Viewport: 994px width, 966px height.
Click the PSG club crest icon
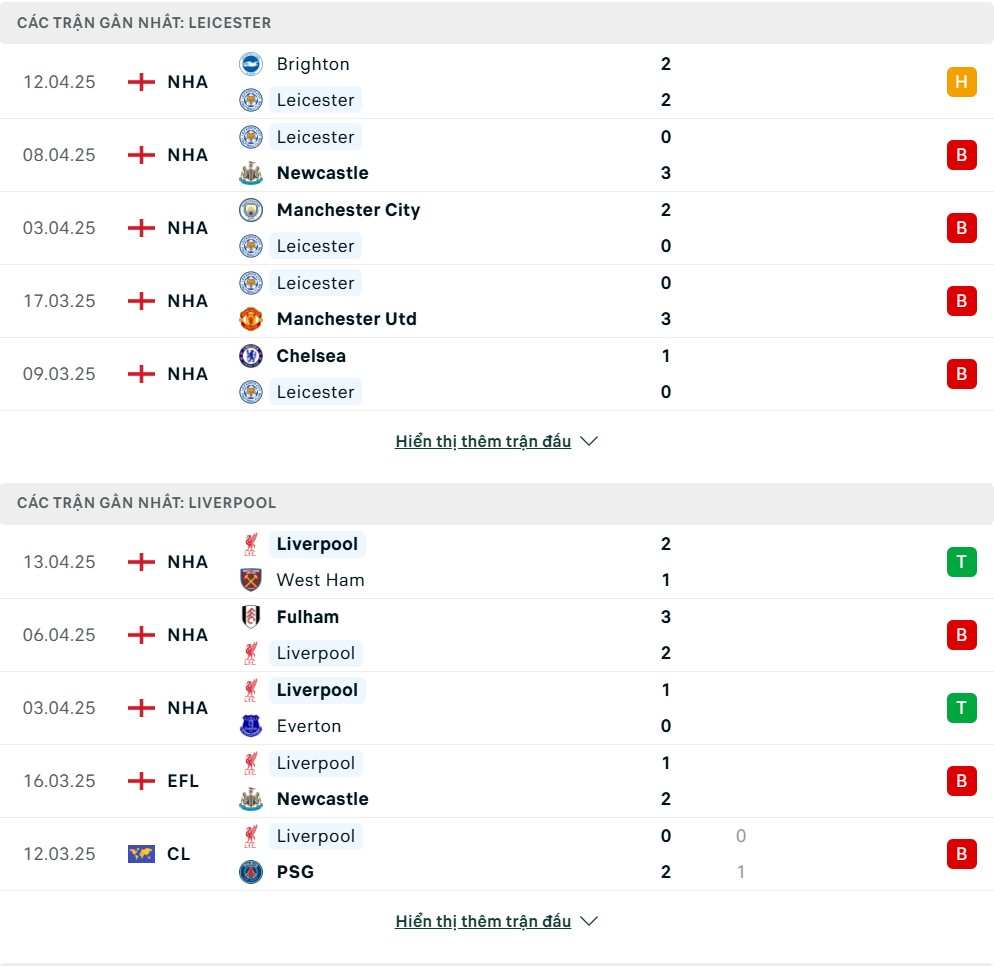click(x=251, y=872)
